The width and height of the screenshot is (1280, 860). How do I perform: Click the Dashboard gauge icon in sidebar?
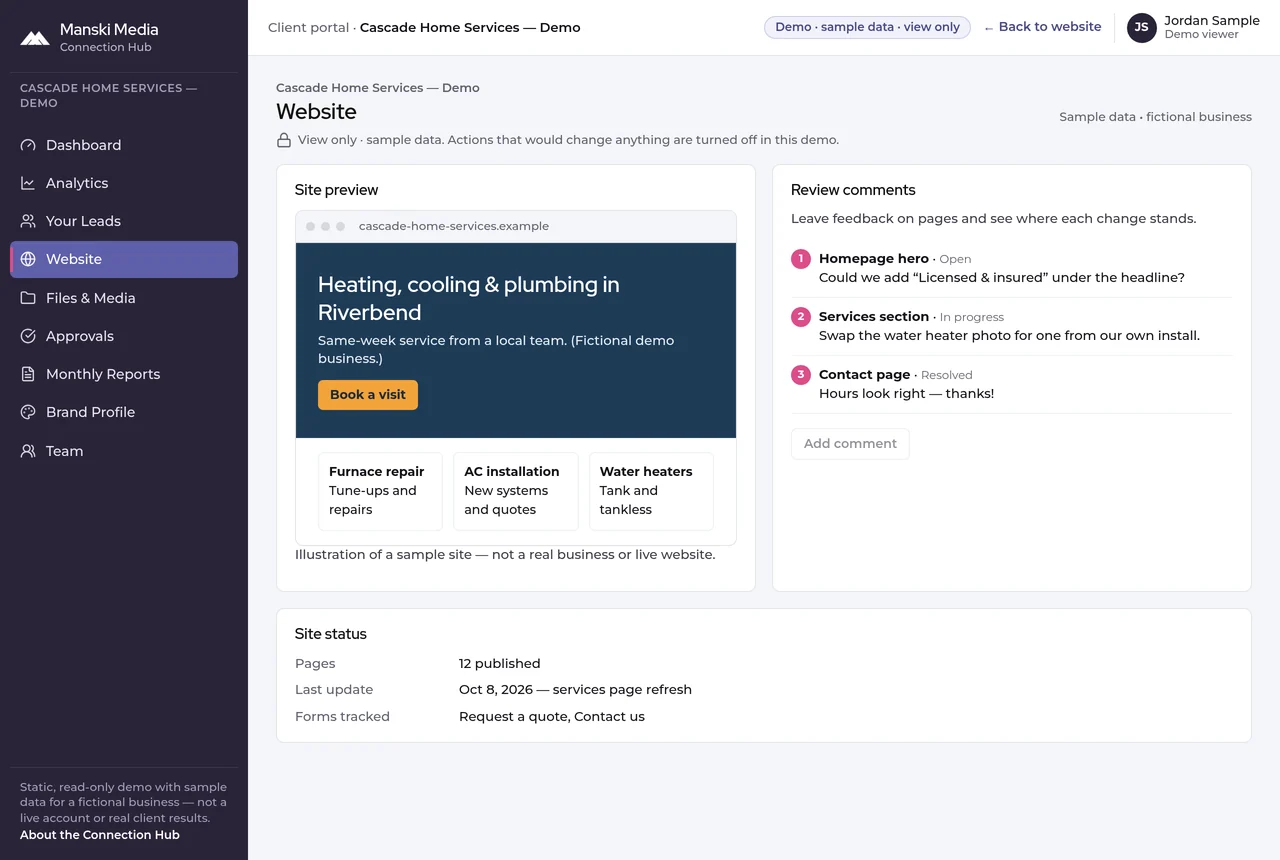coord(28,145)
